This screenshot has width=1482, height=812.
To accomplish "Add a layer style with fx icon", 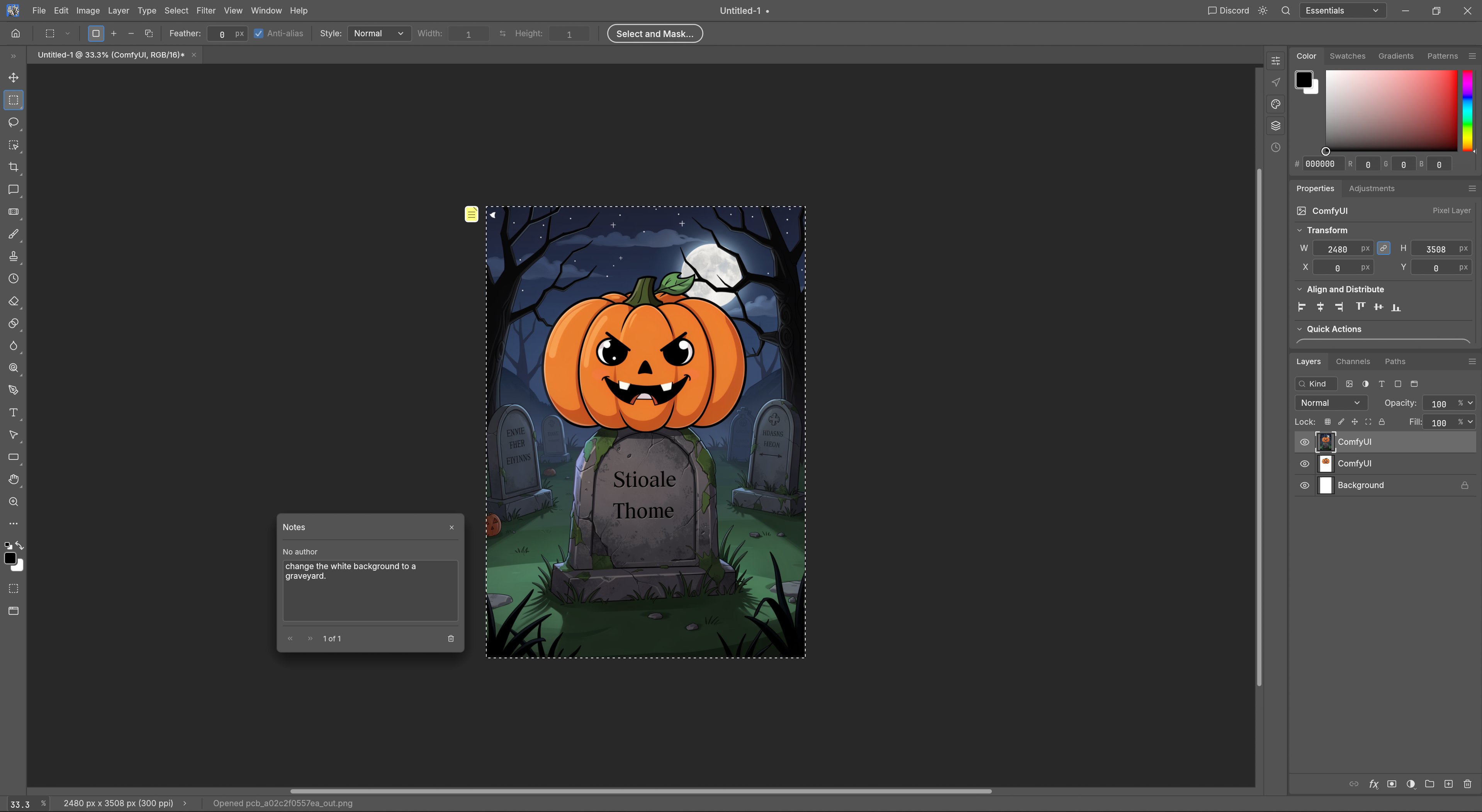I will coord(1373,784).
